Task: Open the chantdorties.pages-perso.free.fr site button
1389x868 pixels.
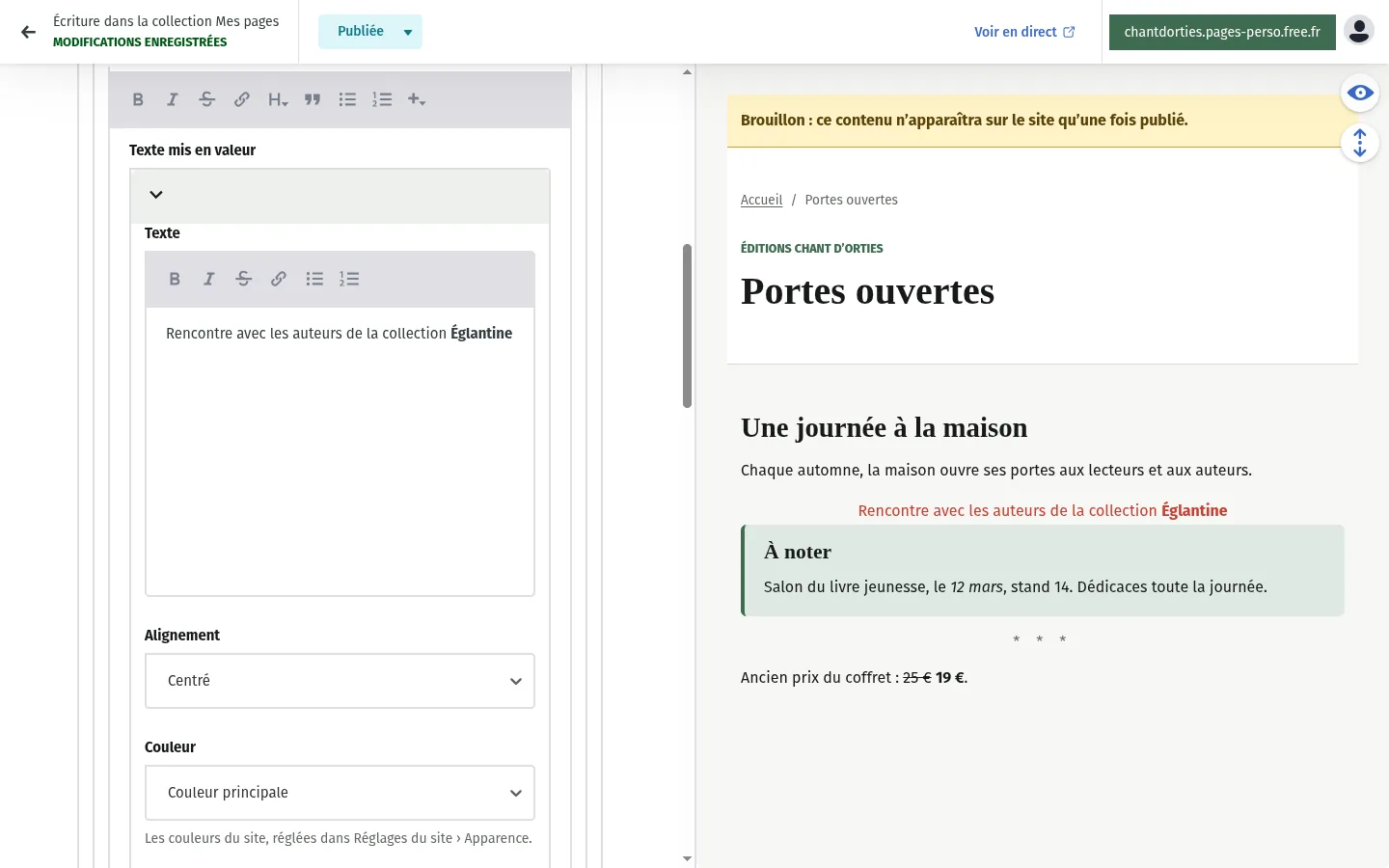Action: tap(1222, 32)
